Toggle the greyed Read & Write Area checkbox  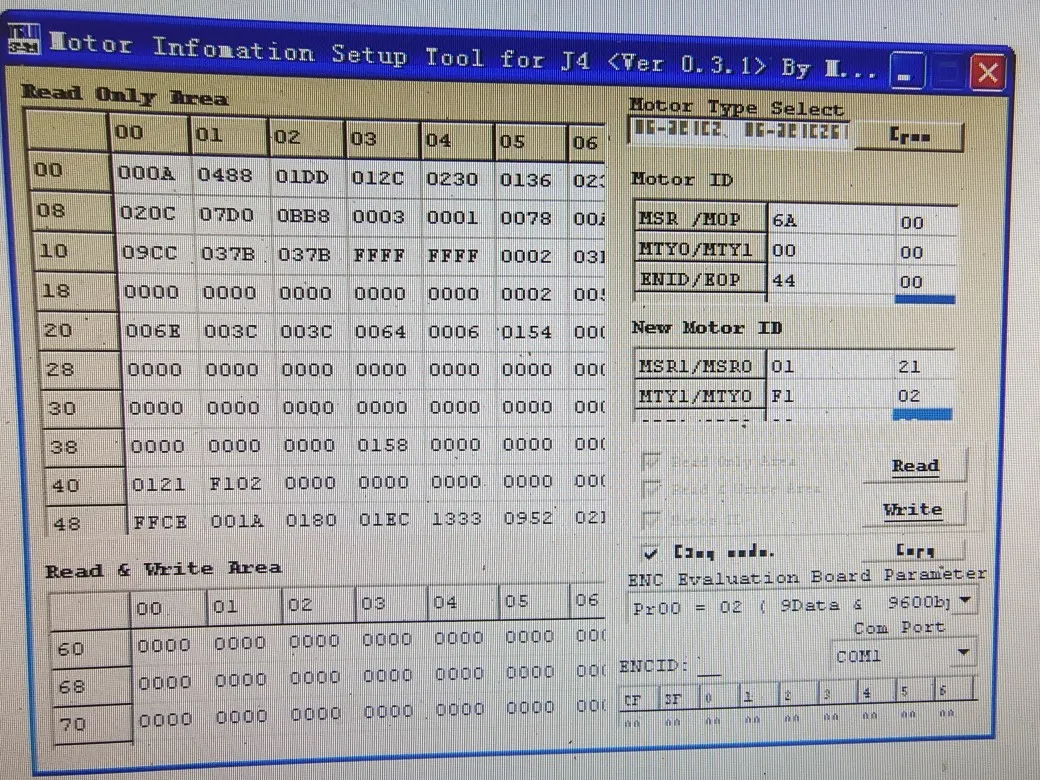pos(651,490)
